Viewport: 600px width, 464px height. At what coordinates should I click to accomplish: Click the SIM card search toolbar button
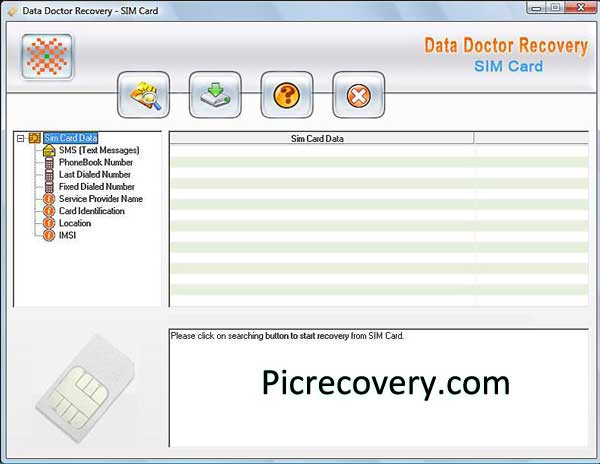pyautogui.click(x=143, y=94)
